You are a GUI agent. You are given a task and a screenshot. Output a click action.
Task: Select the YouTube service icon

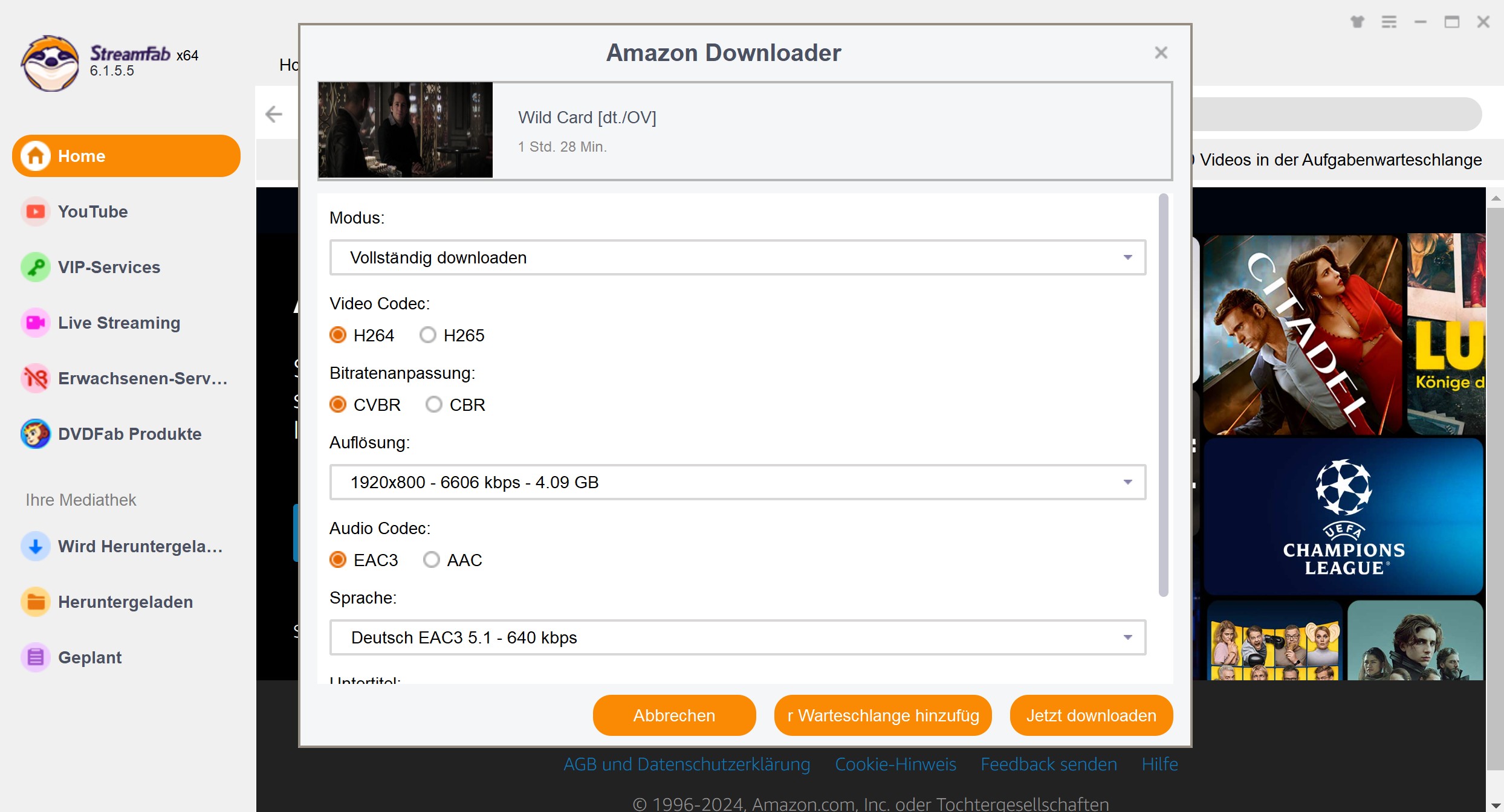[35, 211]
